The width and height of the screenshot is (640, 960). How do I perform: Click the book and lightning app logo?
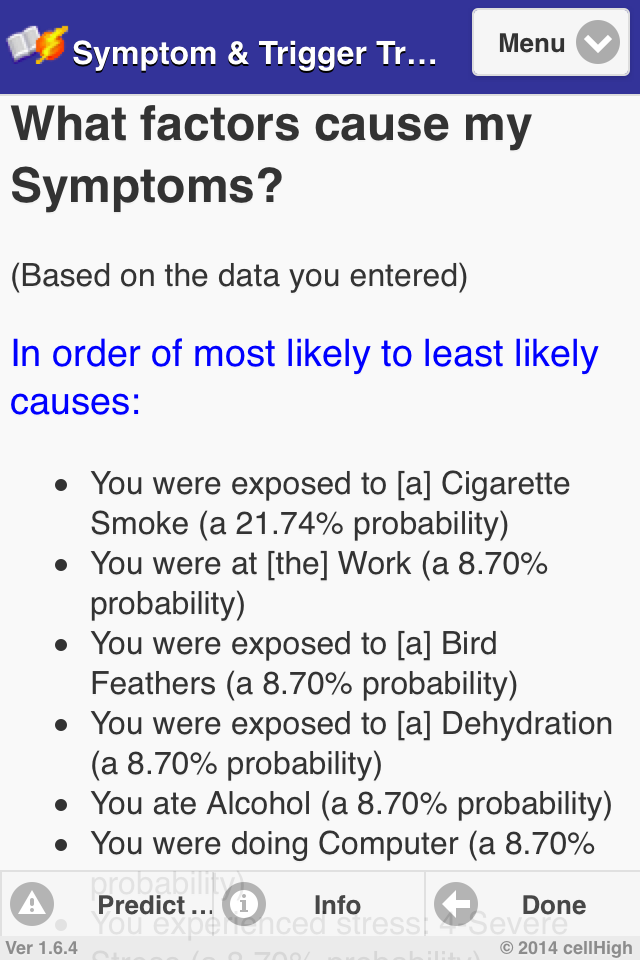coord(37,46)
